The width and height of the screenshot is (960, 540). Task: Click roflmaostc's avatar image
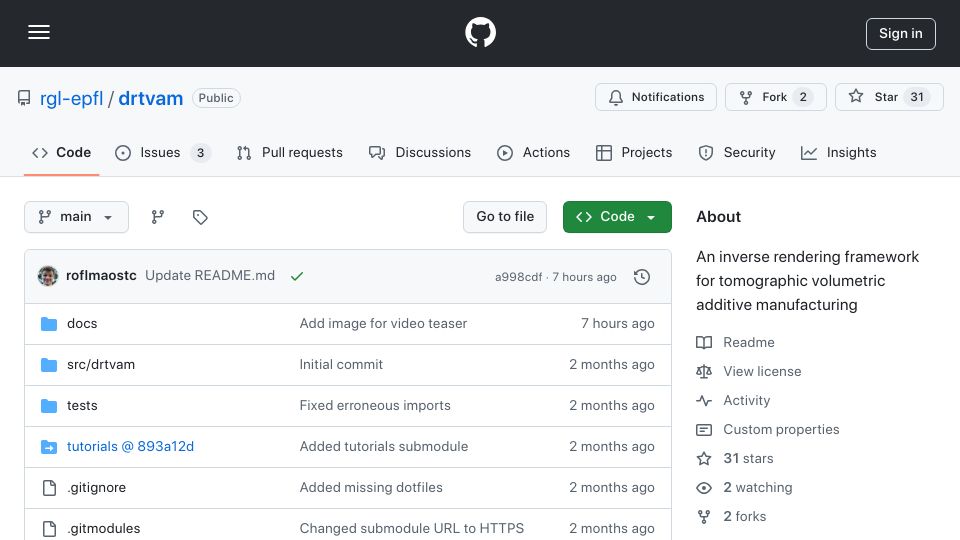coord(48,276)
